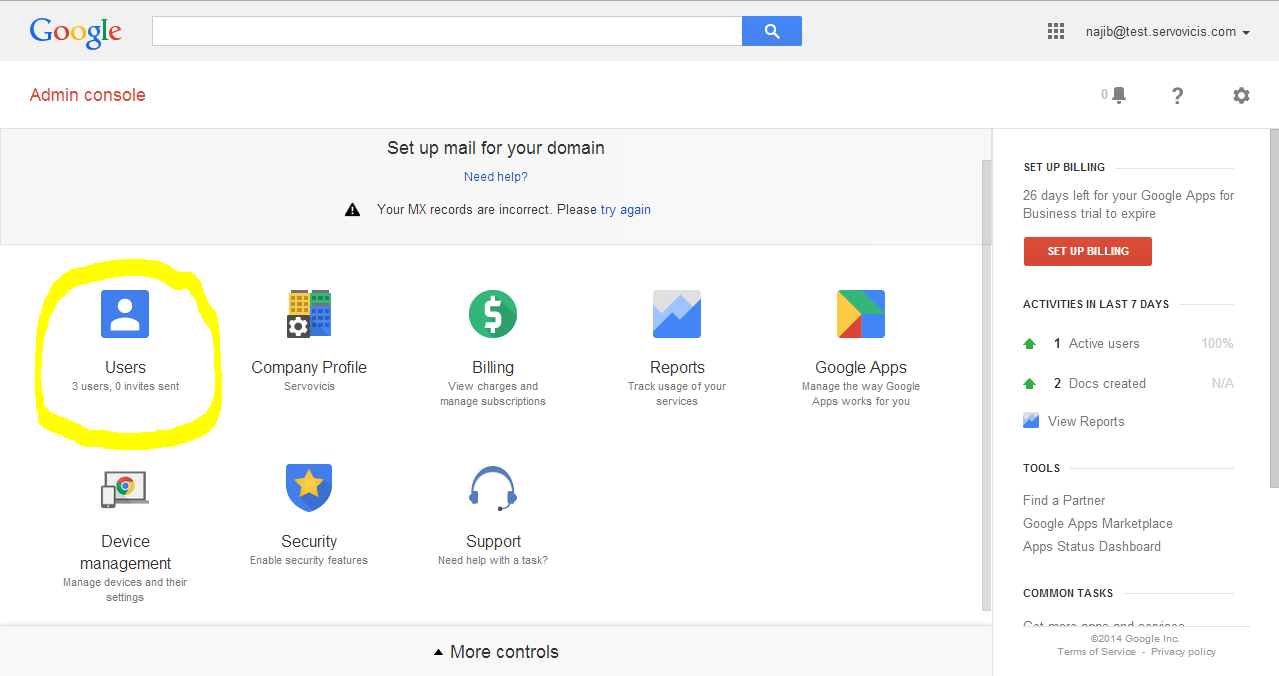The image size is (1279, 676).
Task: Click the Billing label text
Action: [493, 367]
